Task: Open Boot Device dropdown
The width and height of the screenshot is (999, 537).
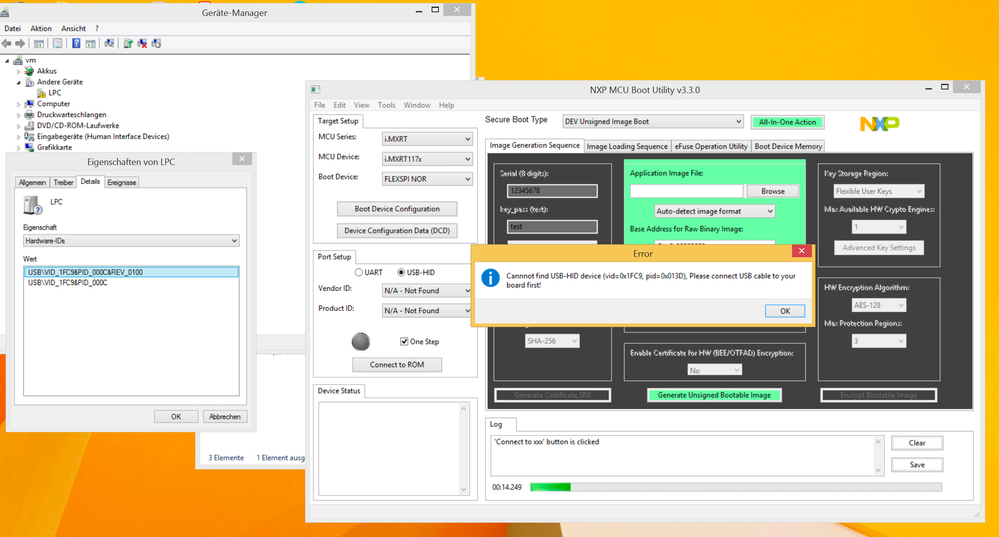Action: (x=427, y=179)
